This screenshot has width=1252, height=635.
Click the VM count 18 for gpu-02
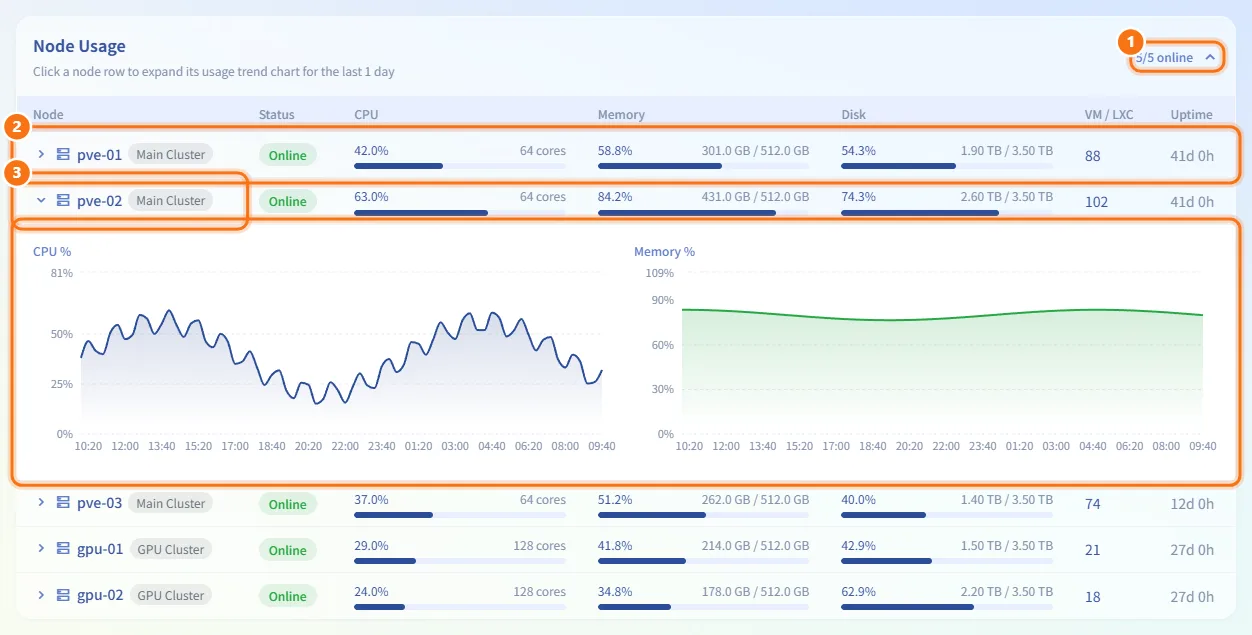(1093, 597)
